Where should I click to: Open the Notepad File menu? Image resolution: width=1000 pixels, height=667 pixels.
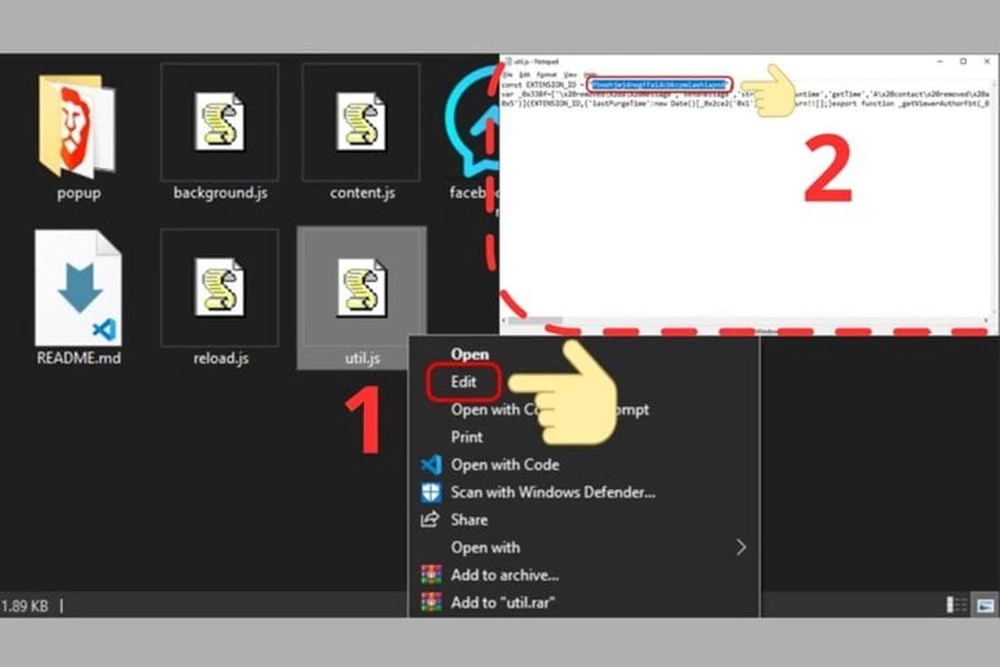[507, 74]
